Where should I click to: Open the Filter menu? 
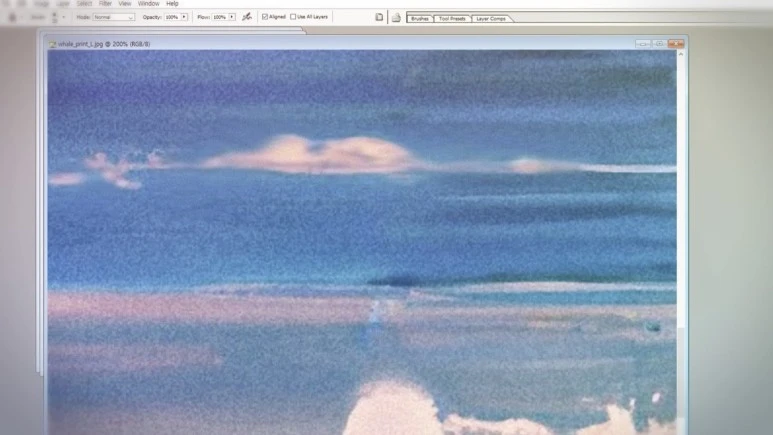pos(105,3)
